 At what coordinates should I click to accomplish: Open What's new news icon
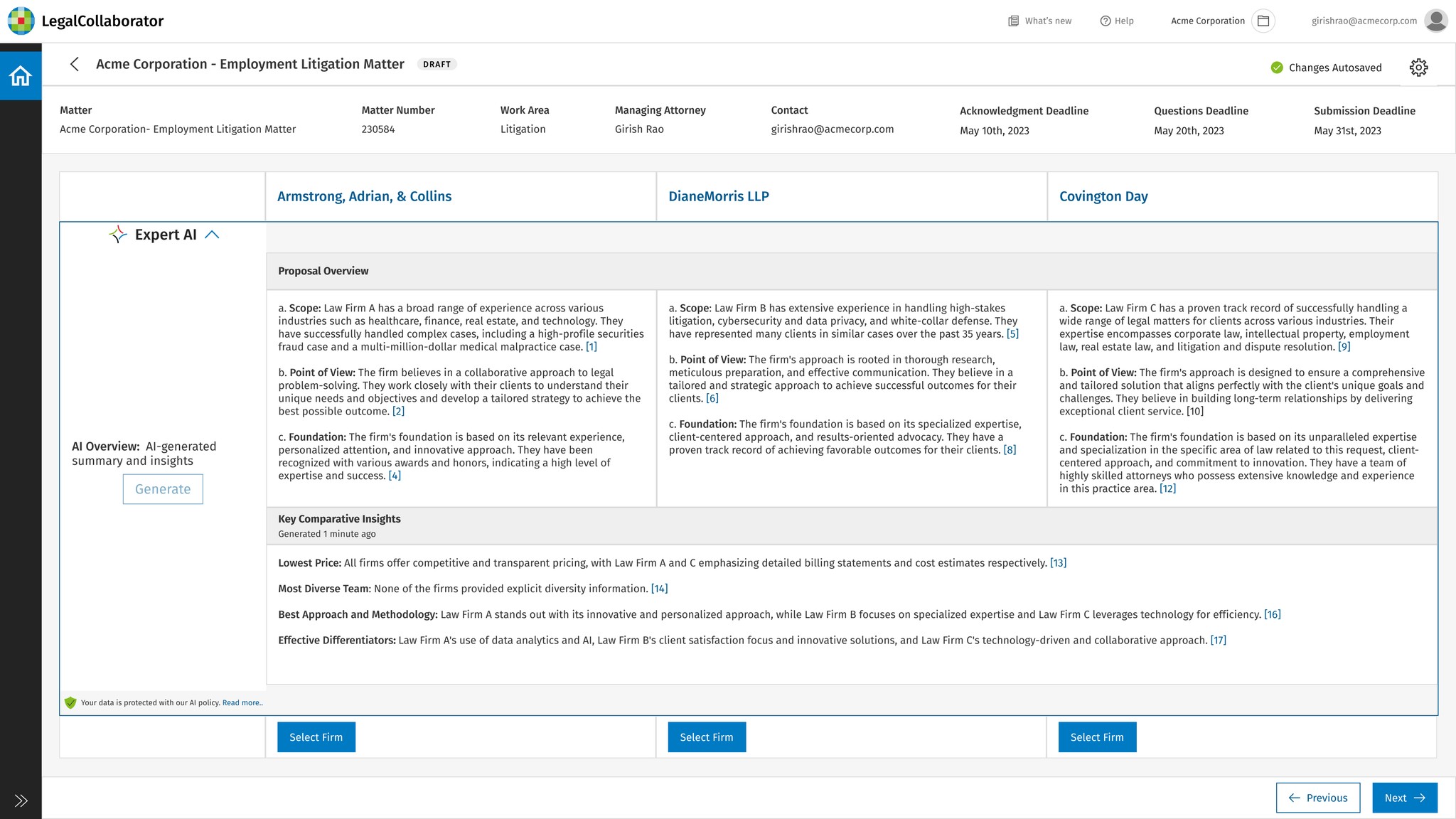click(1014, 21)
